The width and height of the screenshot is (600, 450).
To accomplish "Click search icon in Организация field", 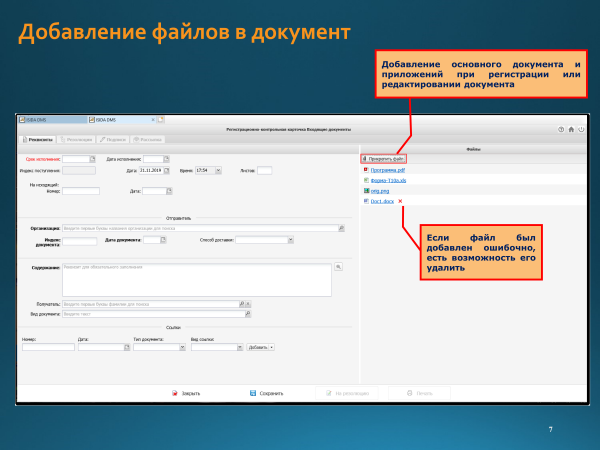I will point(342,228).
